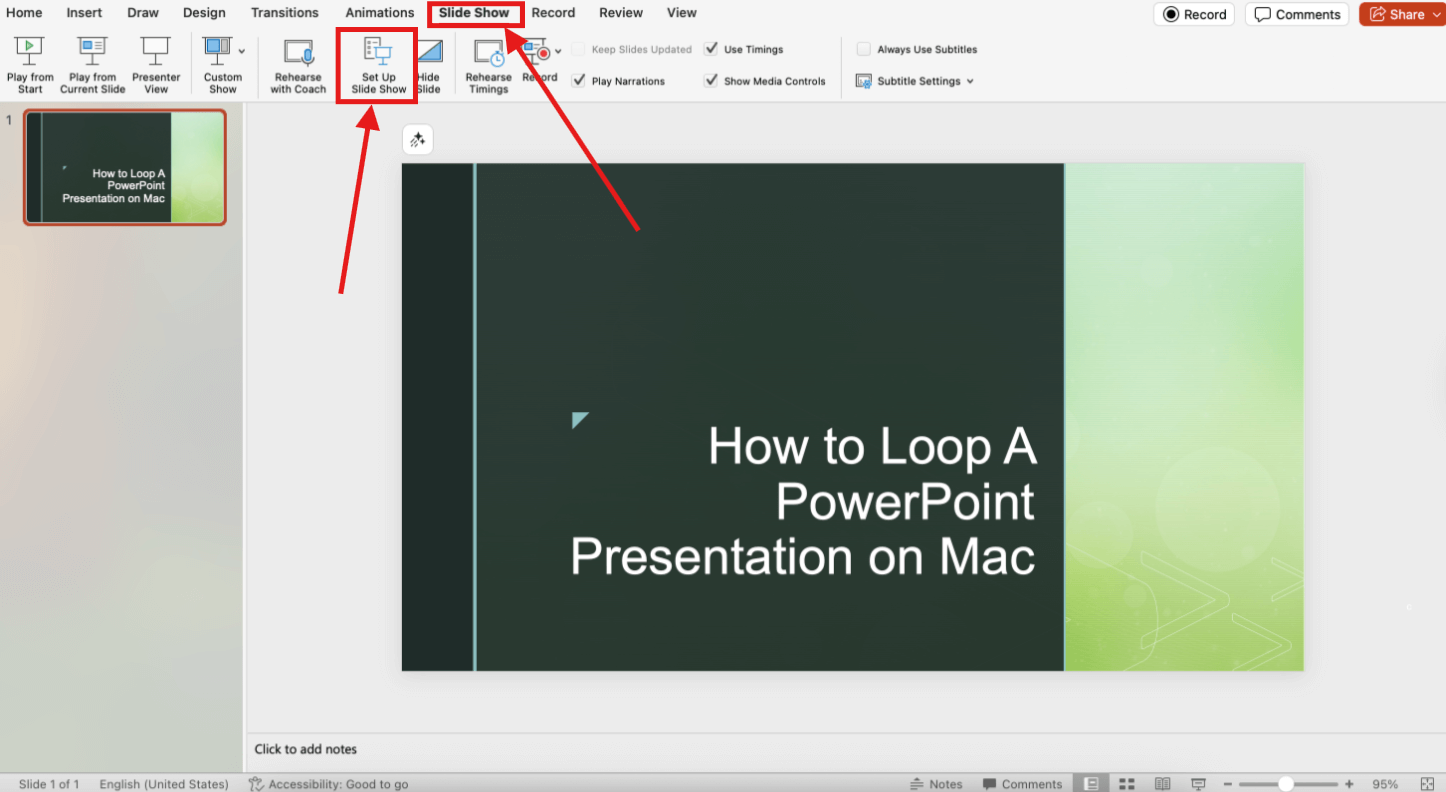Open the View tab
Viewport: 1446px width, 792px height.
(682, 13)
